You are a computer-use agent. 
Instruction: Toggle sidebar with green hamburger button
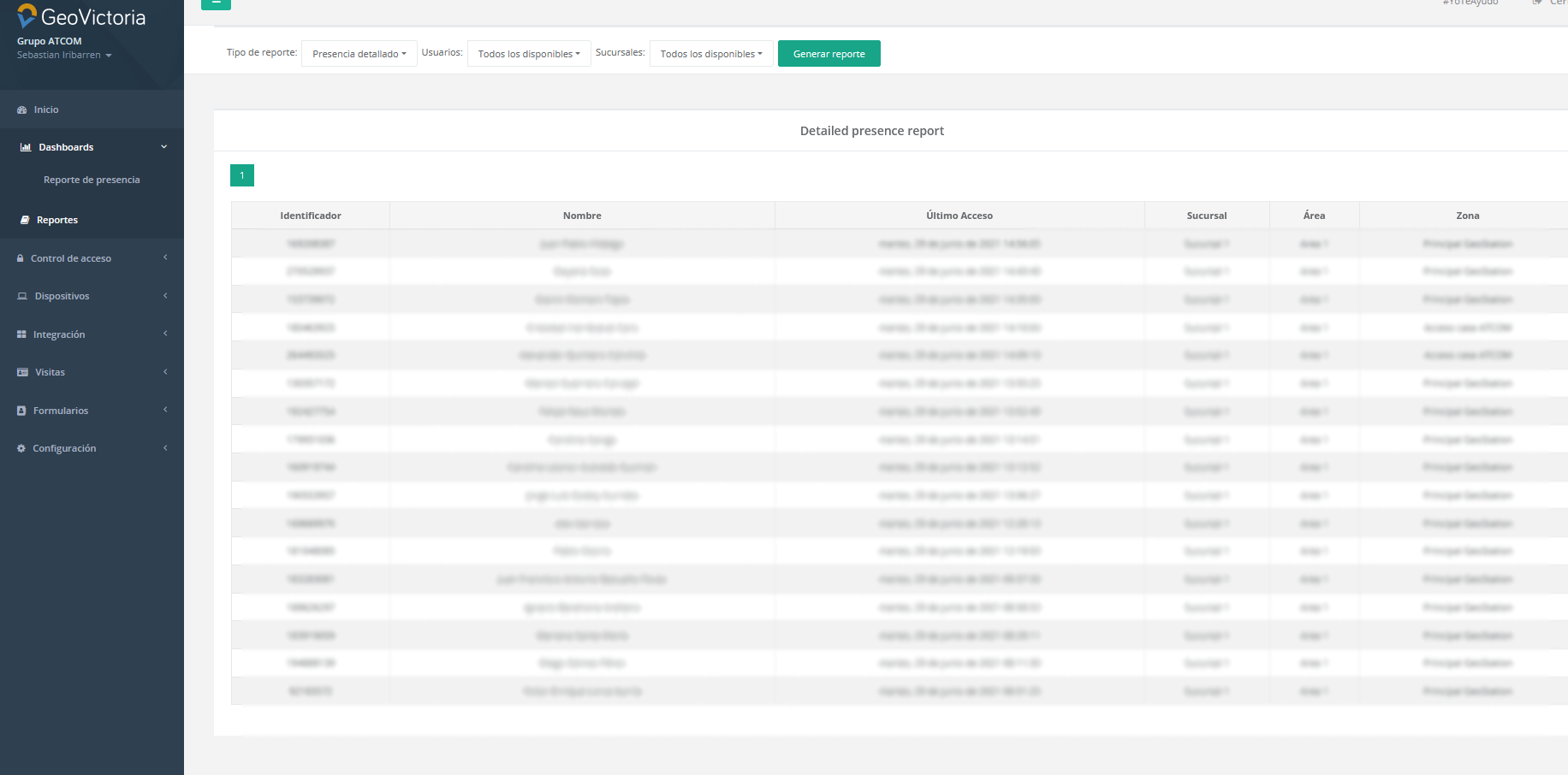click(216, 3)
